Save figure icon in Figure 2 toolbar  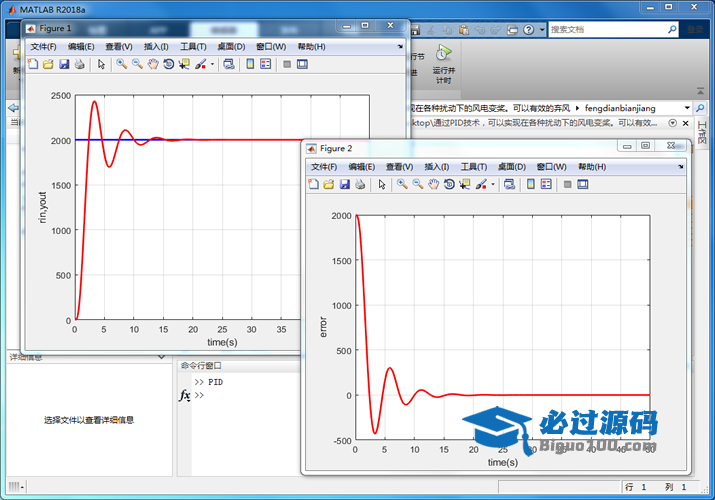pos(345,184)
